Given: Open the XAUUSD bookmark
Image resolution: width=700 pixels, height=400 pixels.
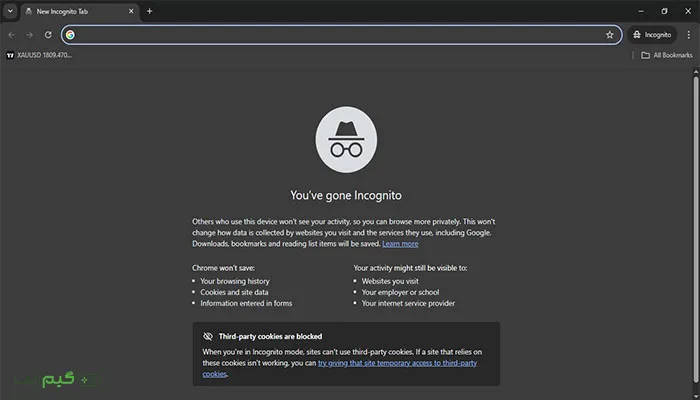Looking at the screenshot, I should point(39,55).
